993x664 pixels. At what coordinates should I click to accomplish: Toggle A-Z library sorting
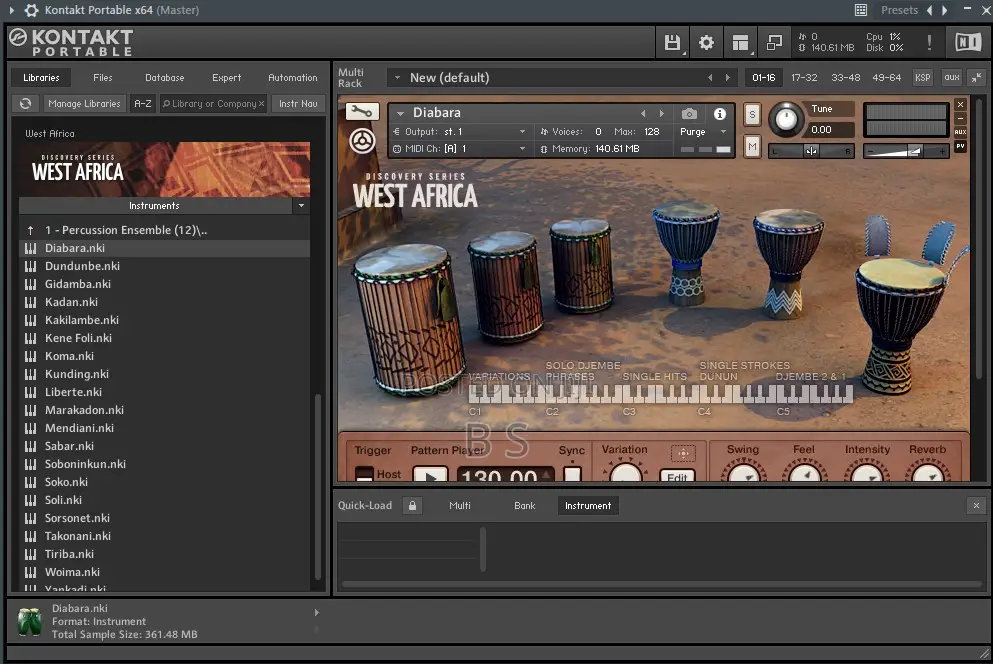click(x=142, y=103)
